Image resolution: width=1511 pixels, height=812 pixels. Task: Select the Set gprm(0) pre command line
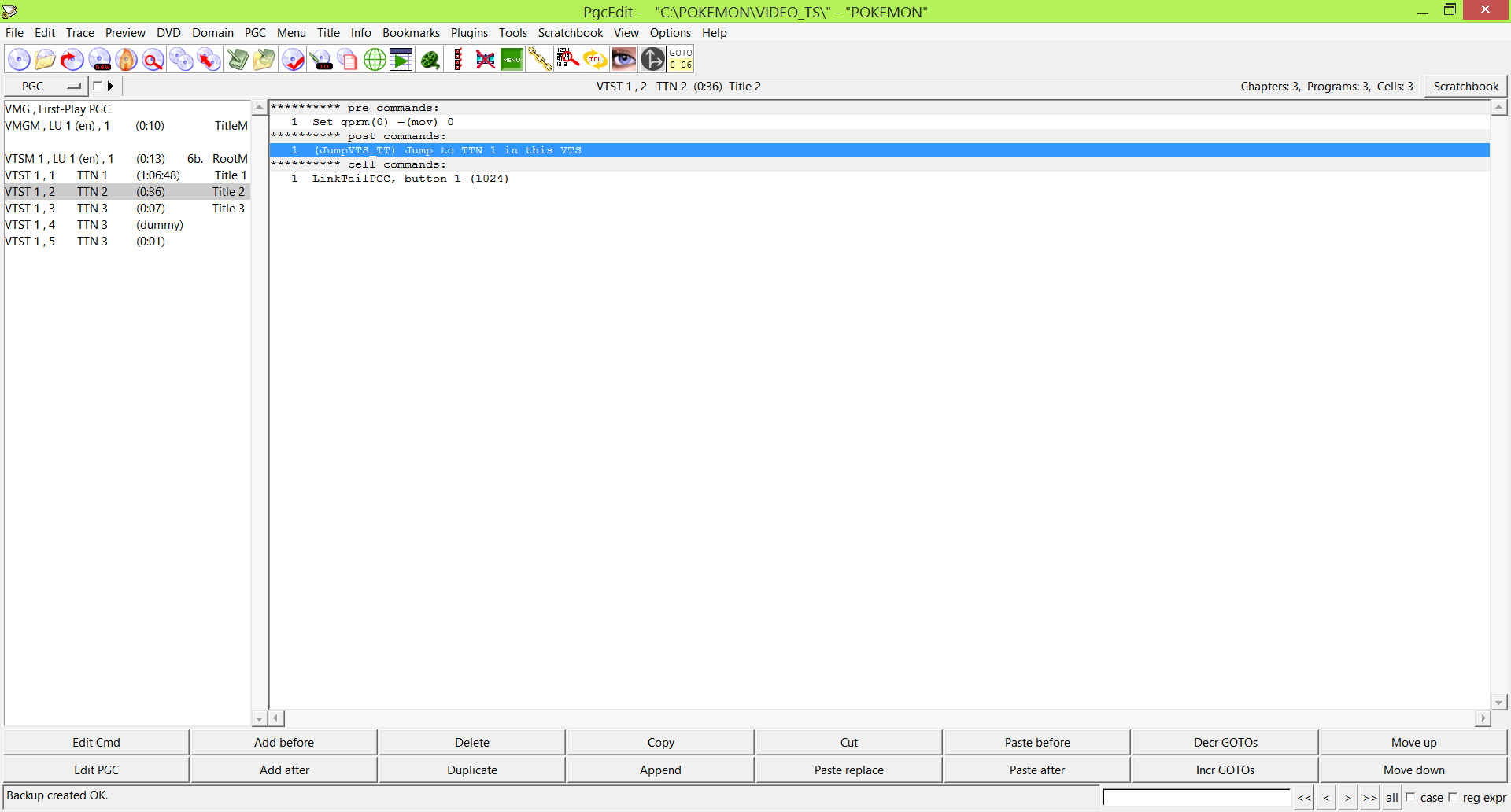(x=879, y=122)
